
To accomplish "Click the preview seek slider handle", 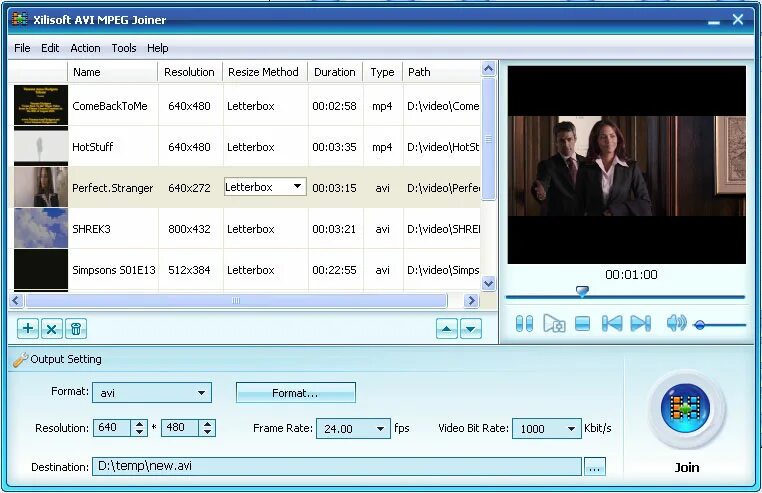I will 582,291.
